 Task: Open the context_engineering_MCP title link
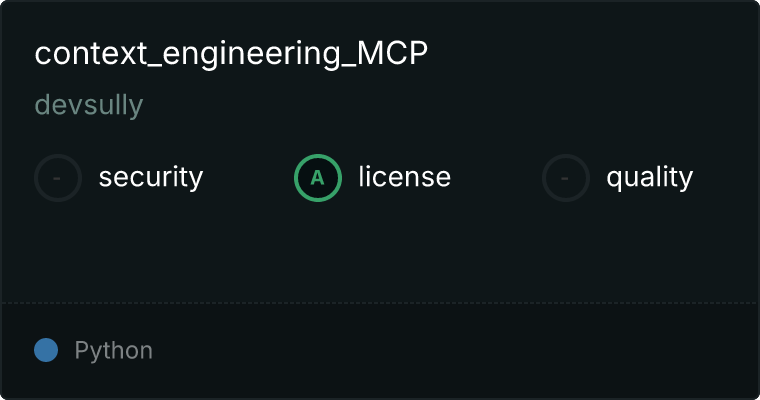[231, 54]
